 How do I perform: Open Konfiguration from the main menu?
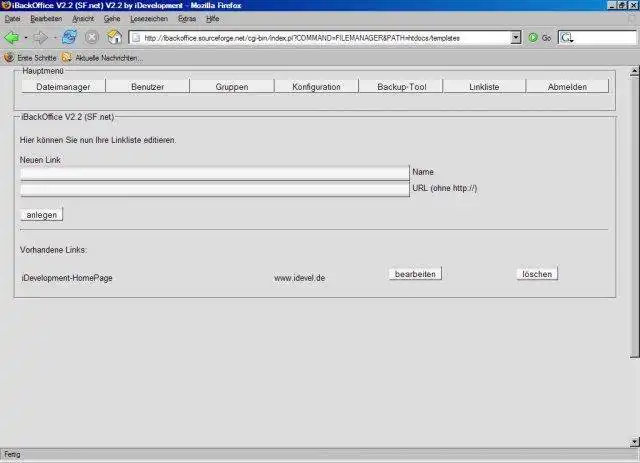[x=316, y=87]
